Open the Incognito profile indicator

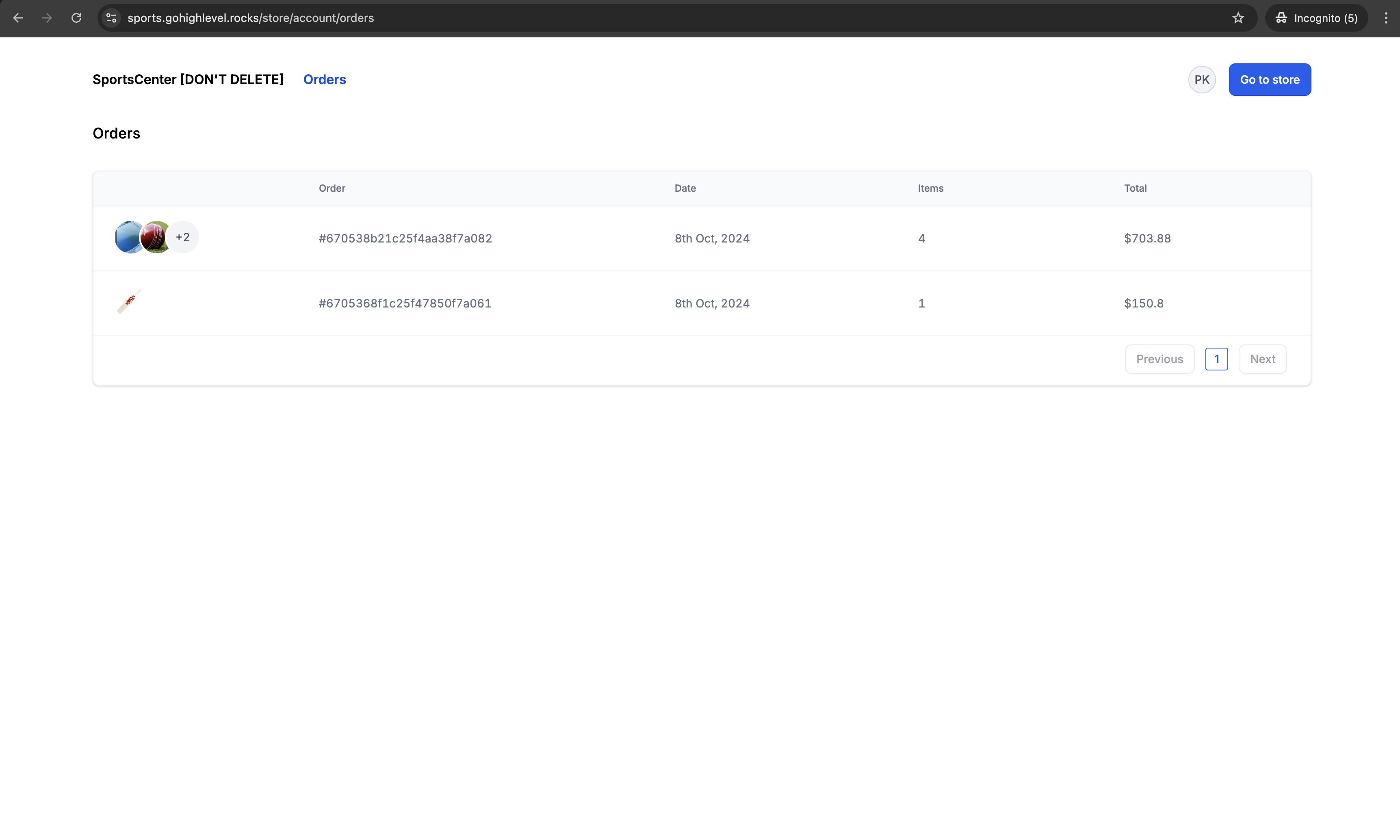pos(1316,18)
